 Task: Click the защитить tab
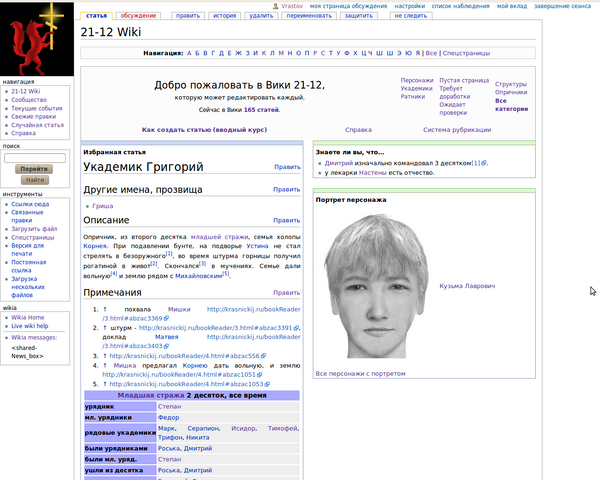[359, 16]
